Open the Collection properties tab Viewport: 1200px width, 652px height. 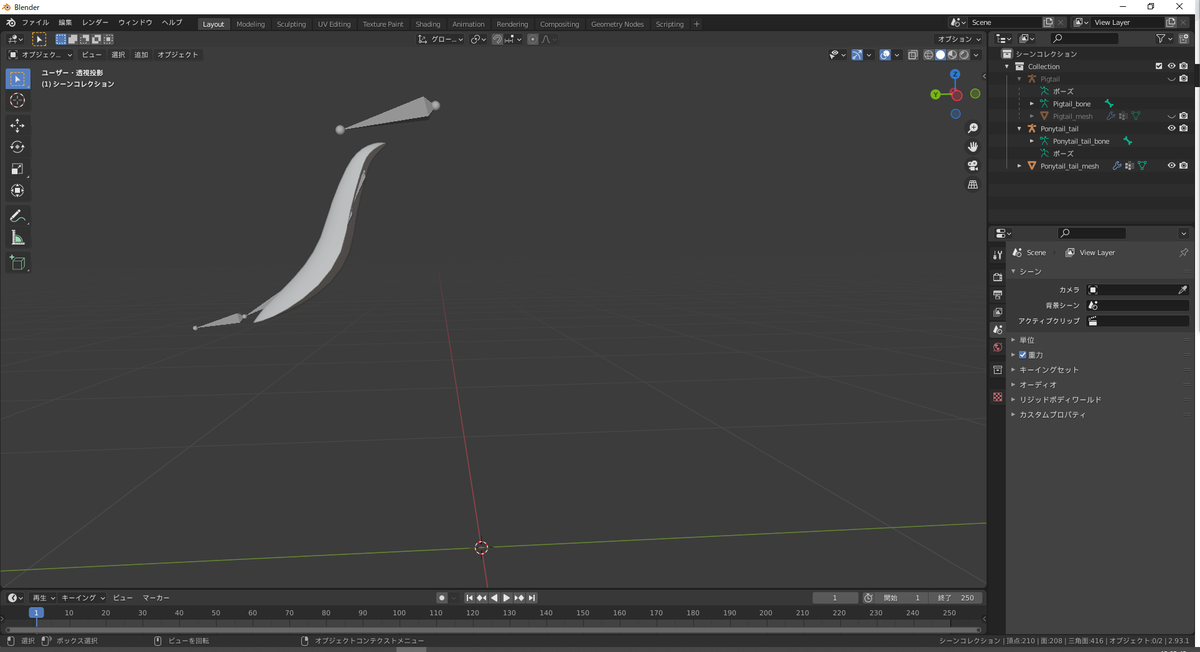coord(997,370)
